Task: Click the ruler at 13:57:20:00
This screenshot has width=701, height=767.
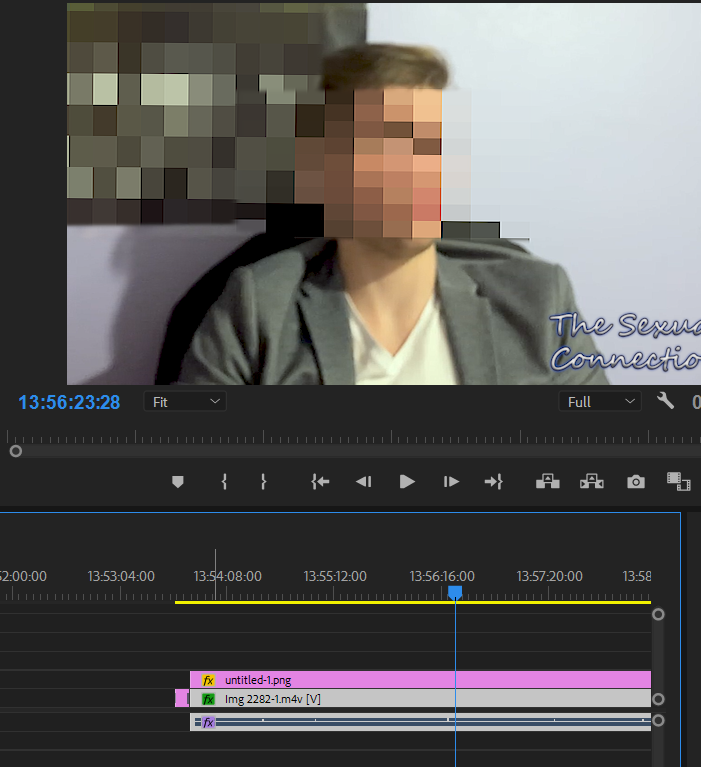Action: pyautogui.click(x=549, y=576)
